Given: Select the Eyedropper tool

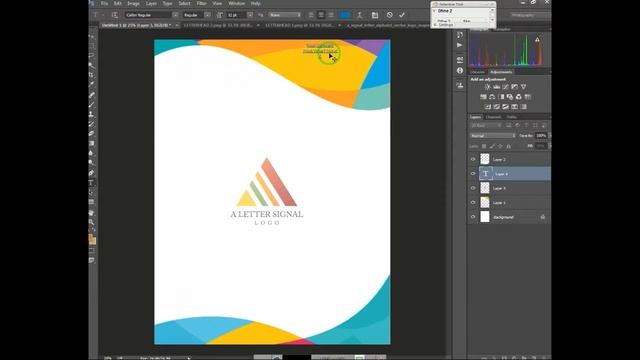Looking at the screenshot, I should [91, 84].
